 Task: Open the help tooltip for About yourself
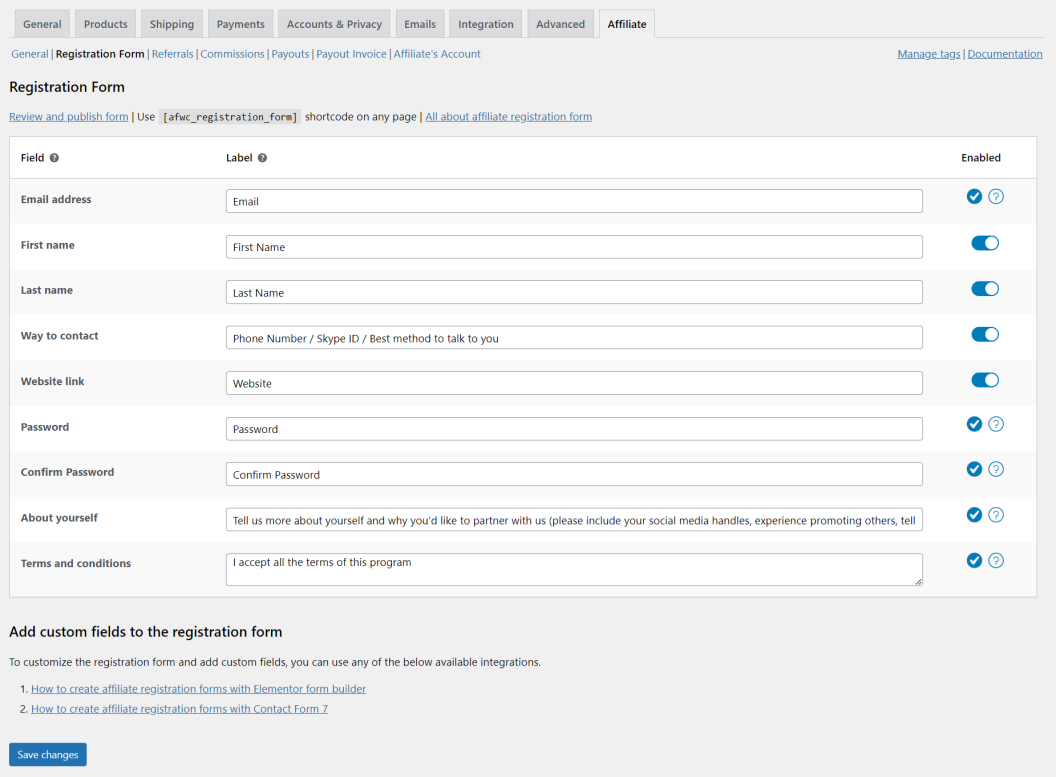pos(996,515)
